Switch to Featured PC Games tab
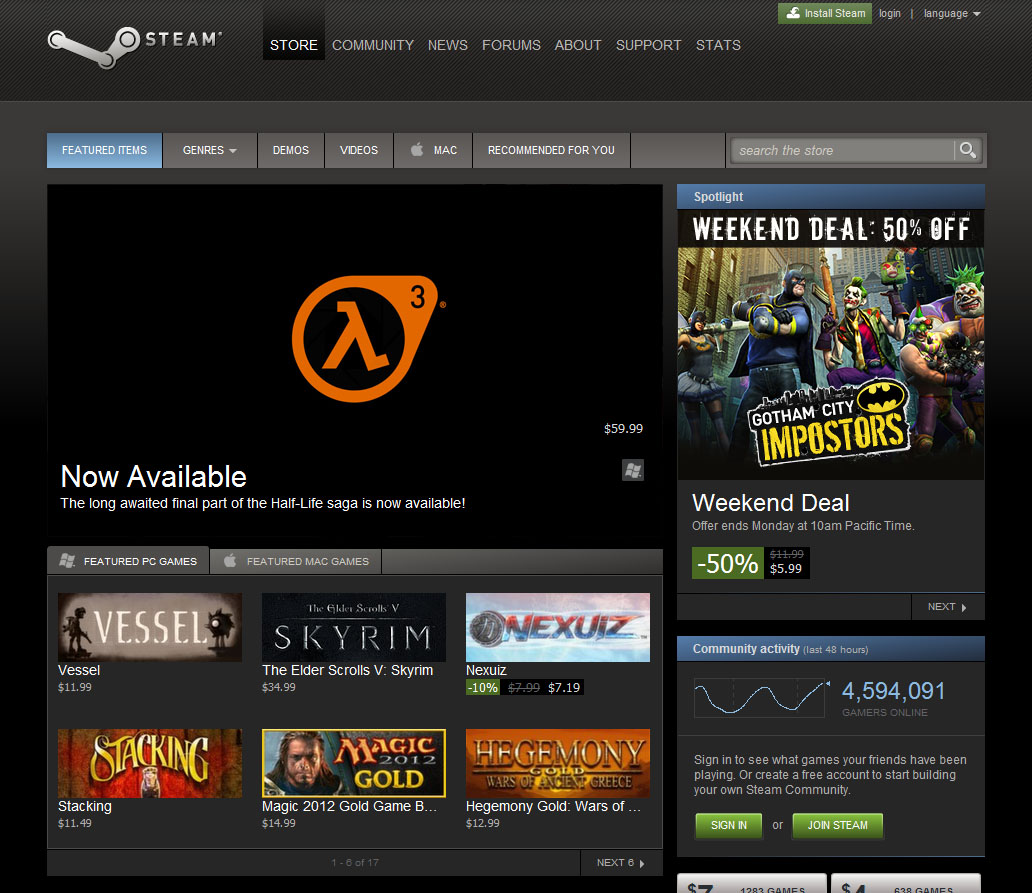1032x893 pixels. pos(128,561)
